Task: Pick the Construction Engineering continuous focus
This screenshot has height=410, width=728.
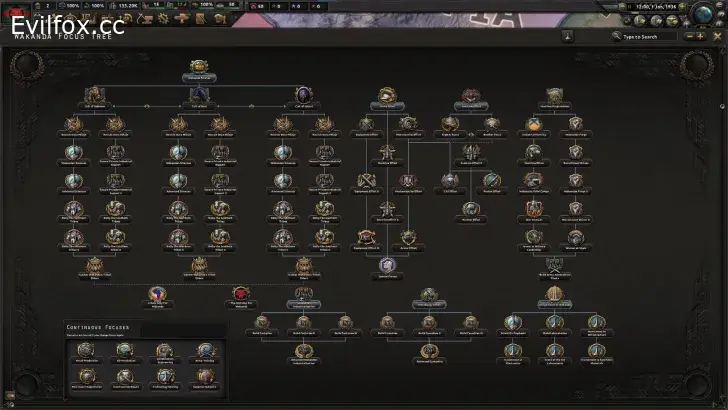Action: [x=163, y=349]
